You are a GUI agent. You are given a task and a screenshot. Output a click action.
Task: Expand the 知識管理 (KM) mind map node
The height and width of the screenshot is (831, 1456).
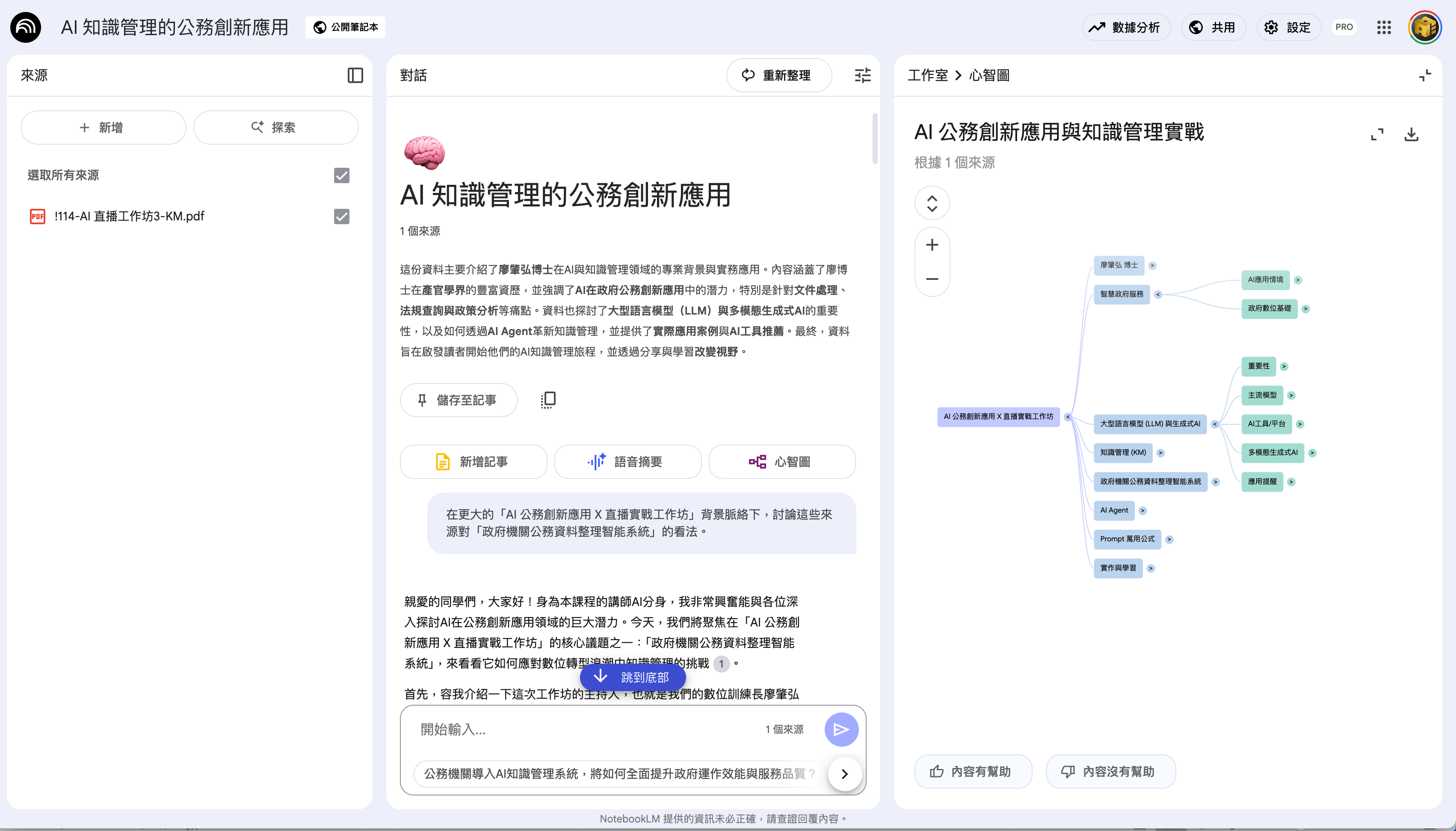click(1160, 453)
